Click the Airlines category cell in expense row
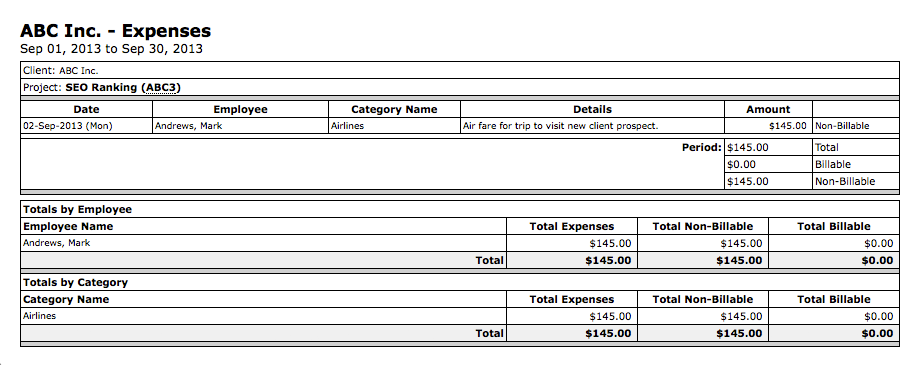The width and height of the screenshot is (919, 365). (347, 125)
